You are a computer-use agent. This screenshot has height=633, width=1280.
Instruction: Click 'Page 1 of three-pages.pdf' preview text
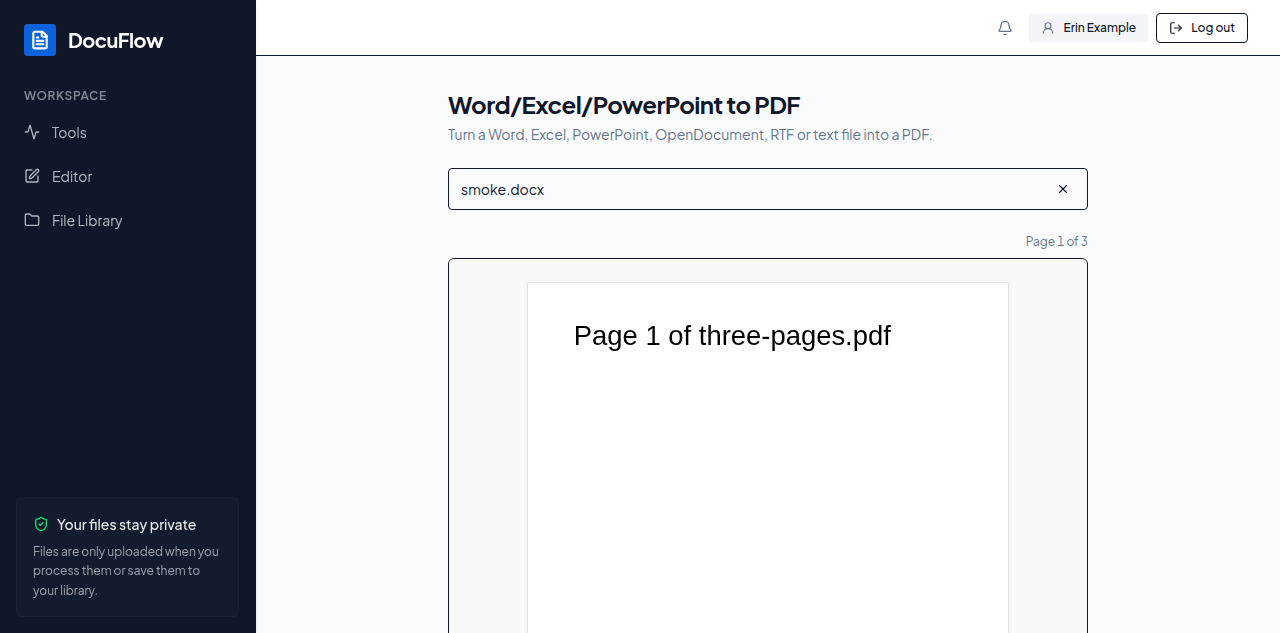(732, 336)
